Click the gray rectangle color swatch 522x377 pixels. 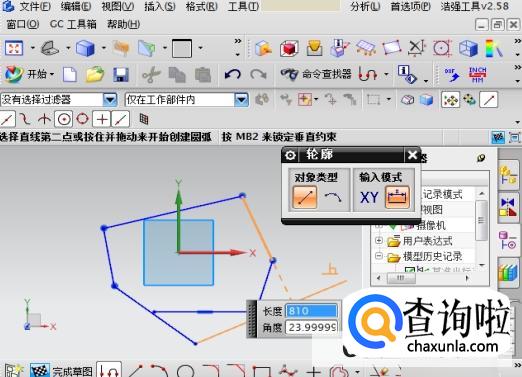pos(182,48)
